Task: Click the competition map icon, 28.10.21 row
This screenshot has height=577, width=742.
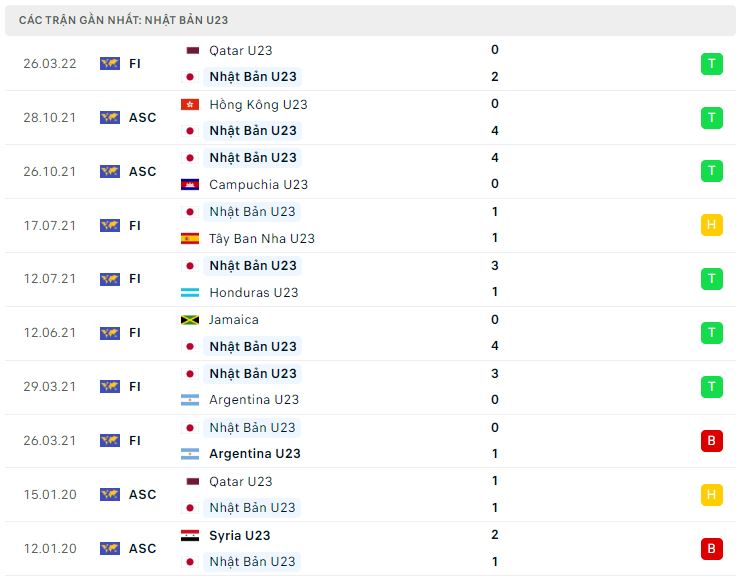Action: coord(110,117)
